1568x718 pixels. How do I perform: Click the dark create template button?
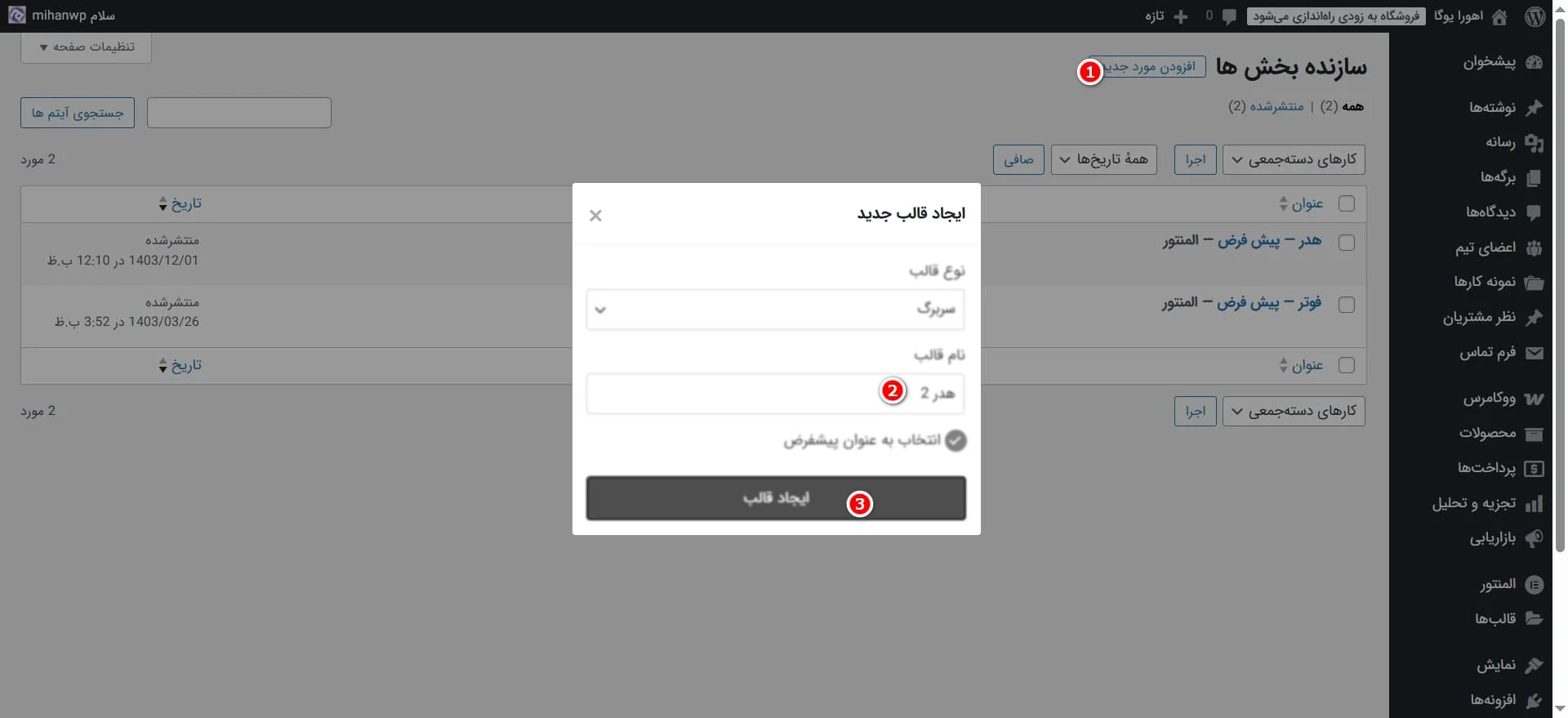click(775, 498)
